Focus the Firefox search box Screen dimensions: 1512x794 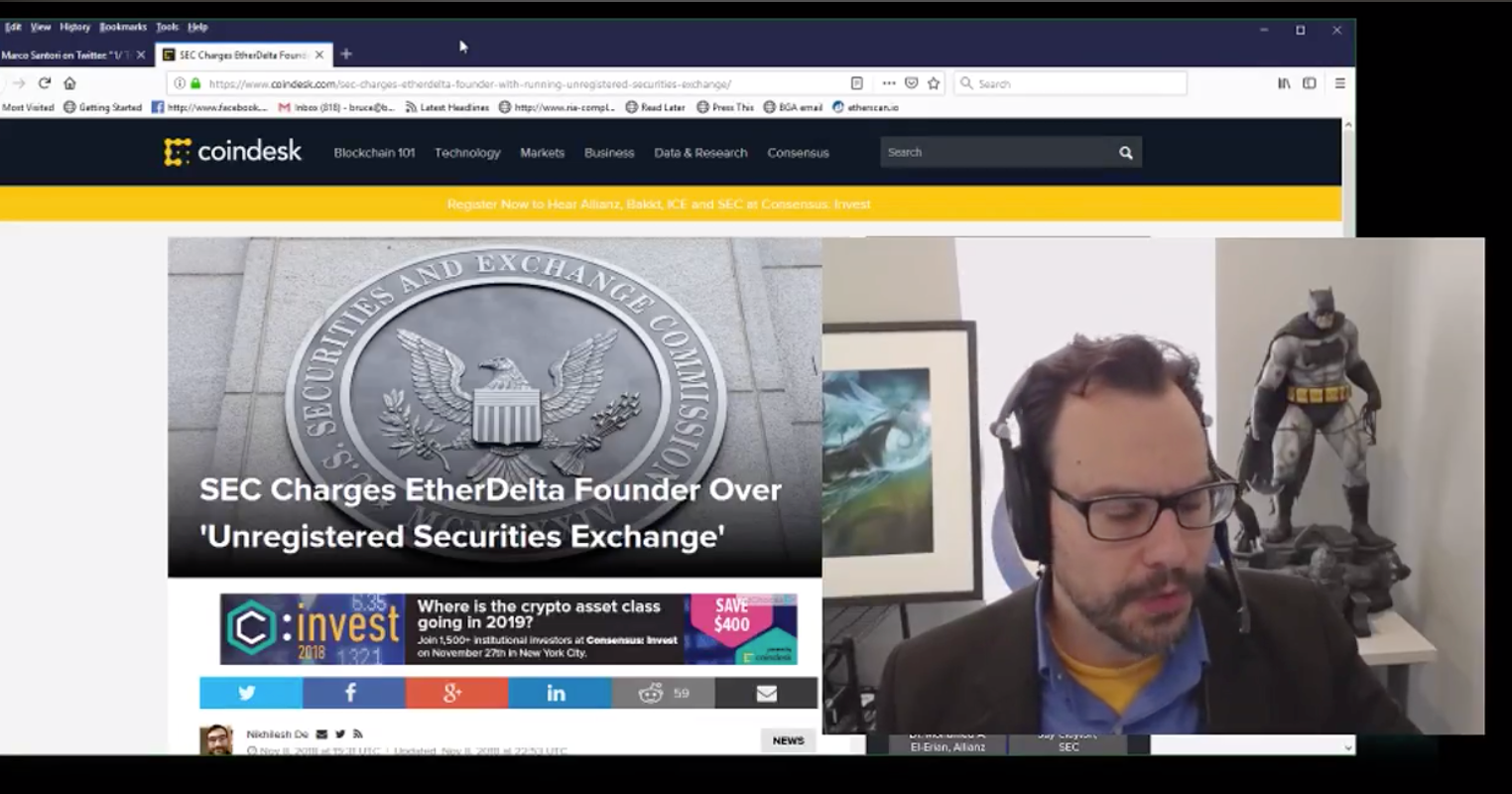(1071, 83)
